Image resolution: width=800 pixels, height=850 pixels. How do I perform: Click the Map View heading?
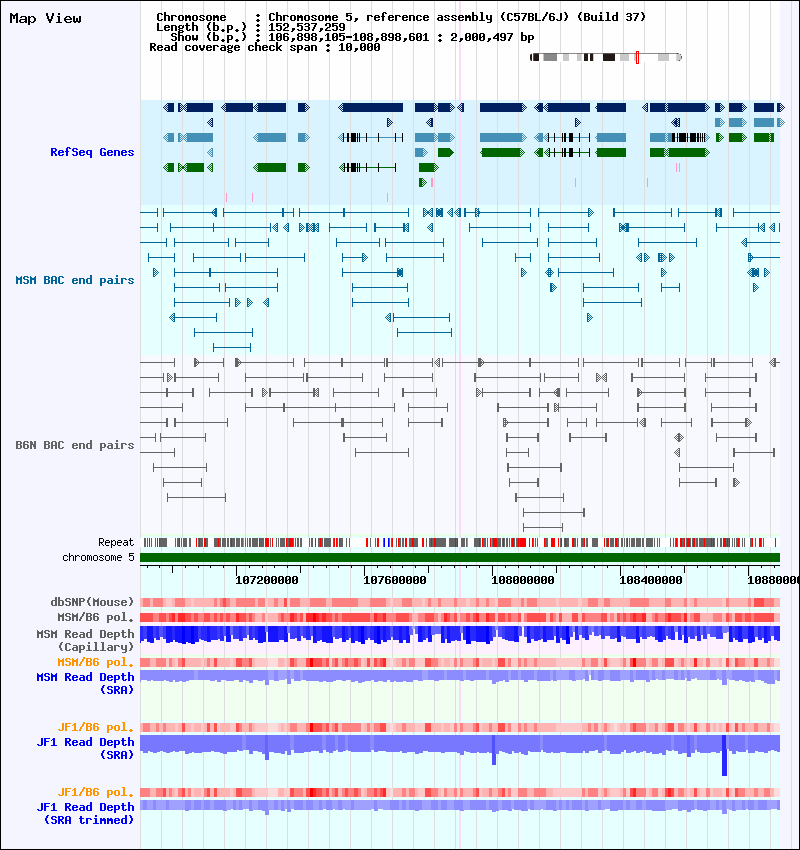46,18
